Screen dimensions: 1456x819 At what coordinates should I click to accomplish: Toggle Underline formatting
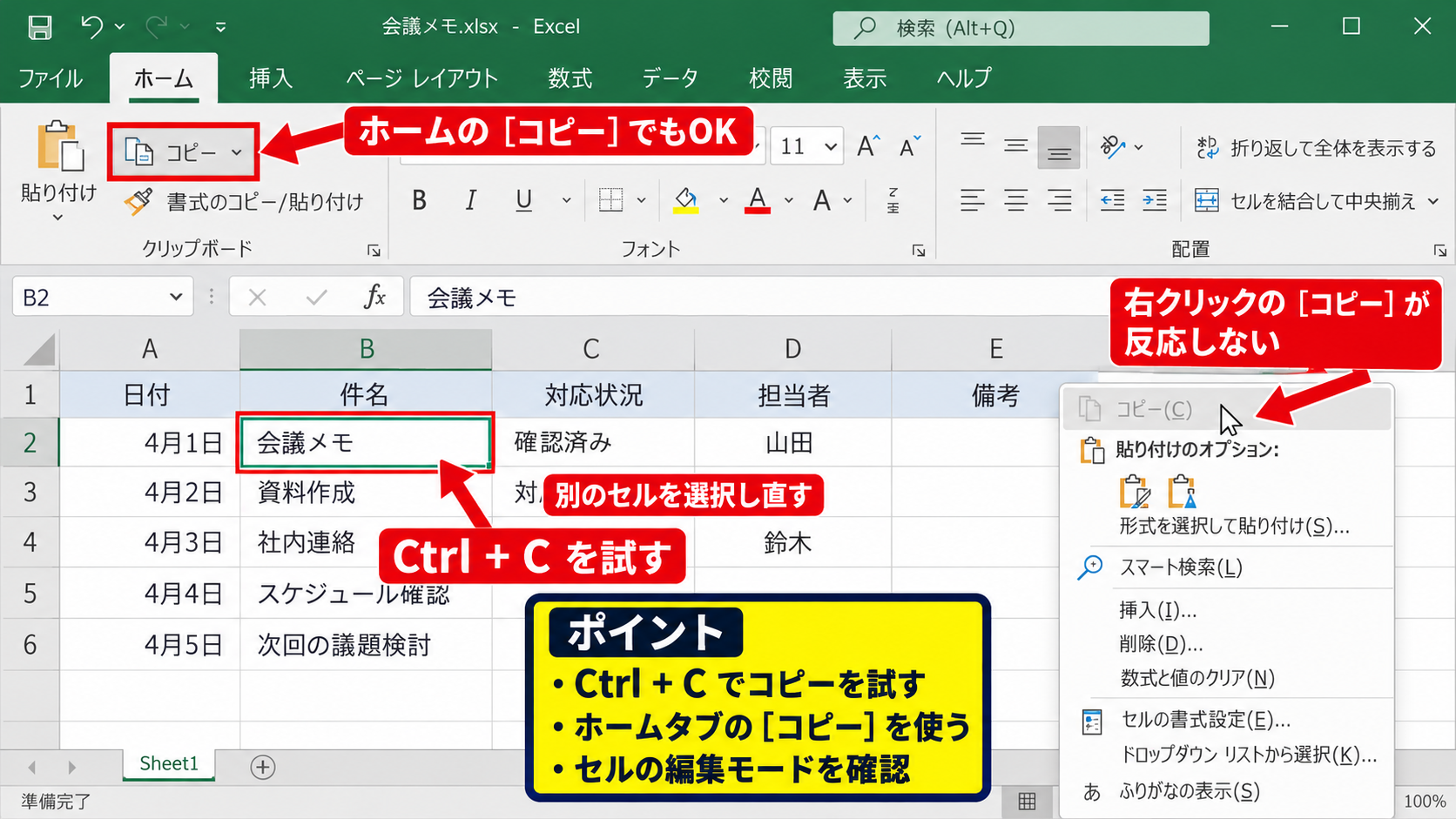click(523, 200)
